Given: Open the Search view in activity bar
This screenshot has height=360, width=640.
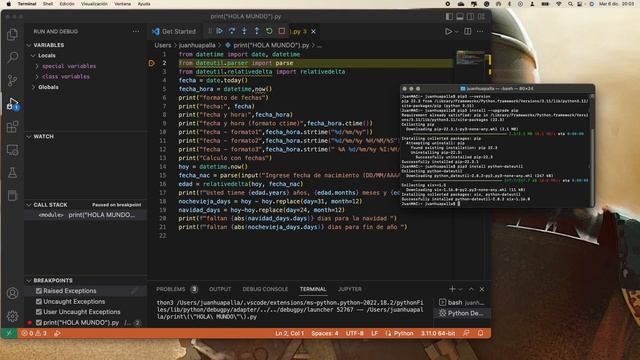Looking at the screenshot, I should (12, 57).
